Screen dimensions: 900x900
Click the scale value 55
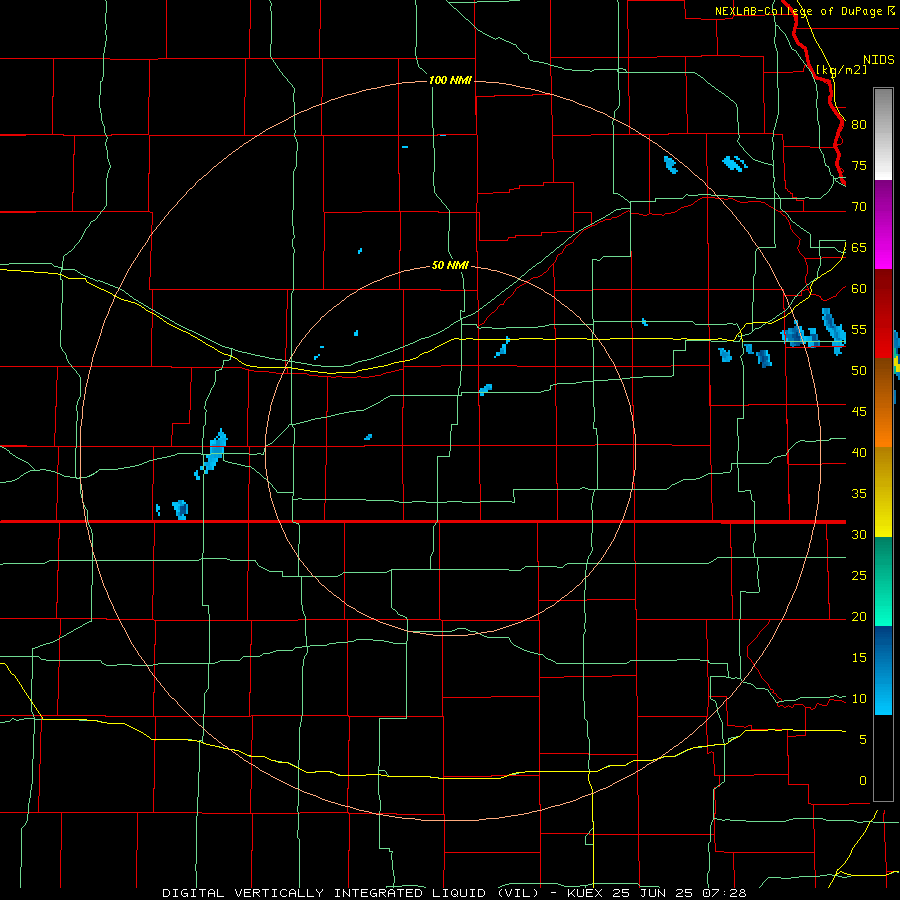point(859,329)
